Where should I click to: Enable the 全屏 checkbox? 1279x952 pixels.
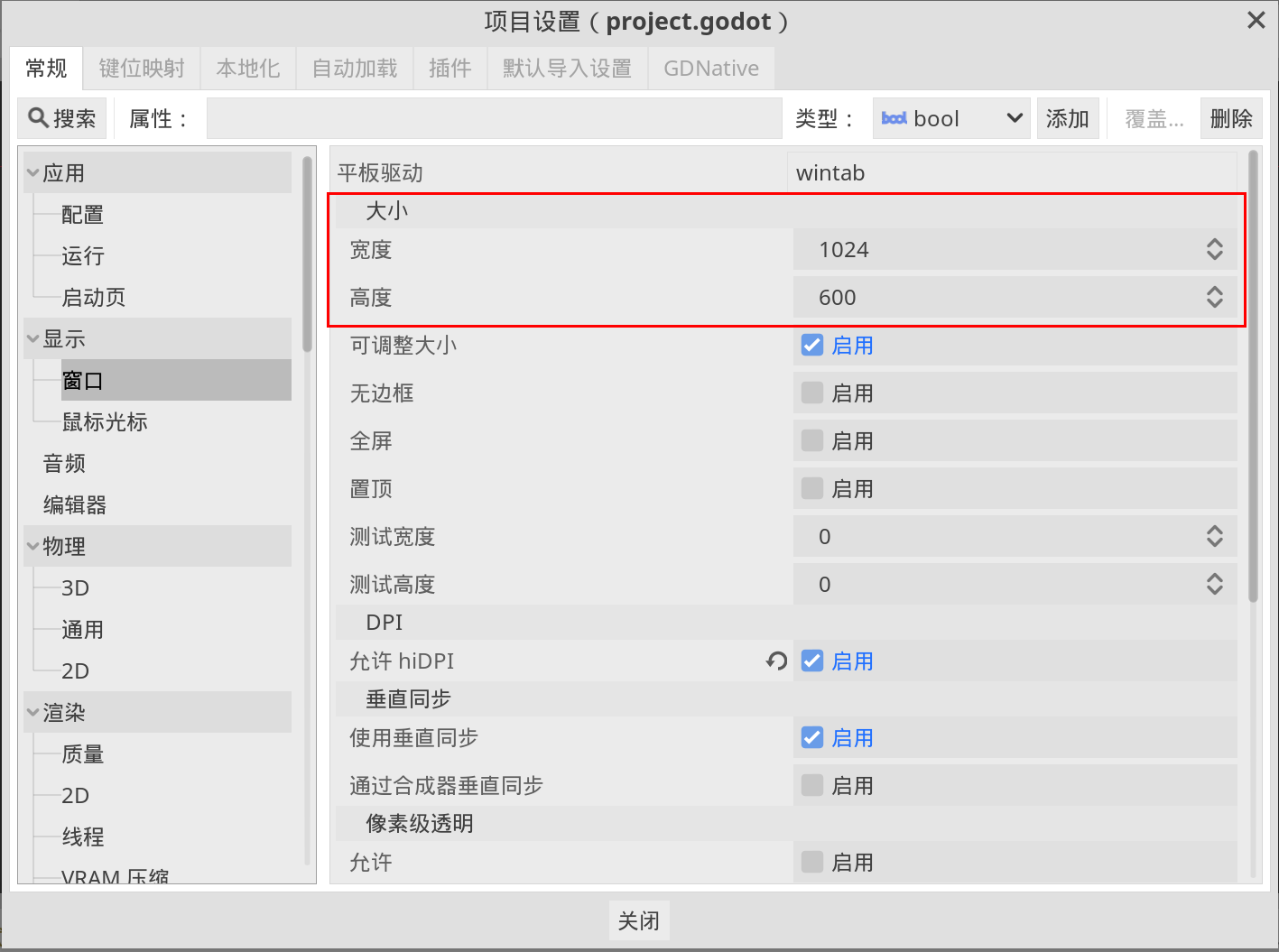tap(812, 440)
